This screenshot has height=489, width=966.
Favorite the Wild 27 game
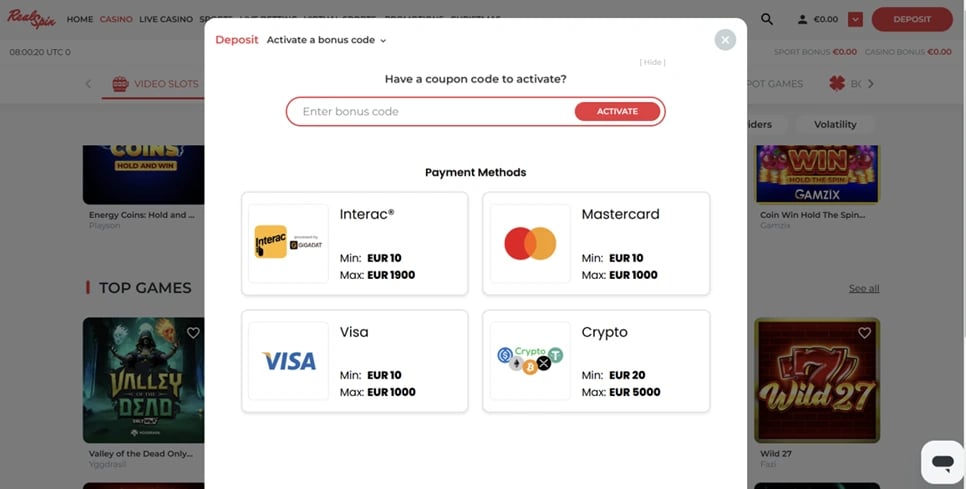[865, 333]
